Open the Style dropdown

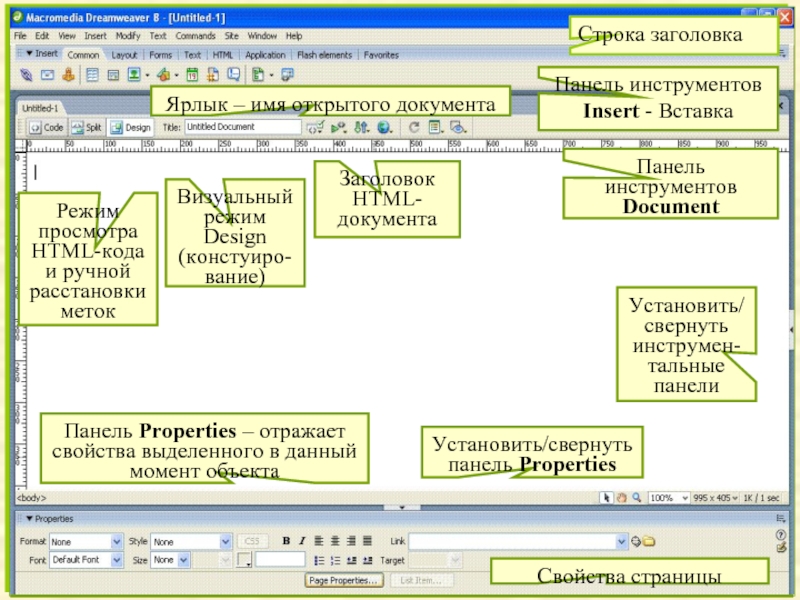click(191, 541)
